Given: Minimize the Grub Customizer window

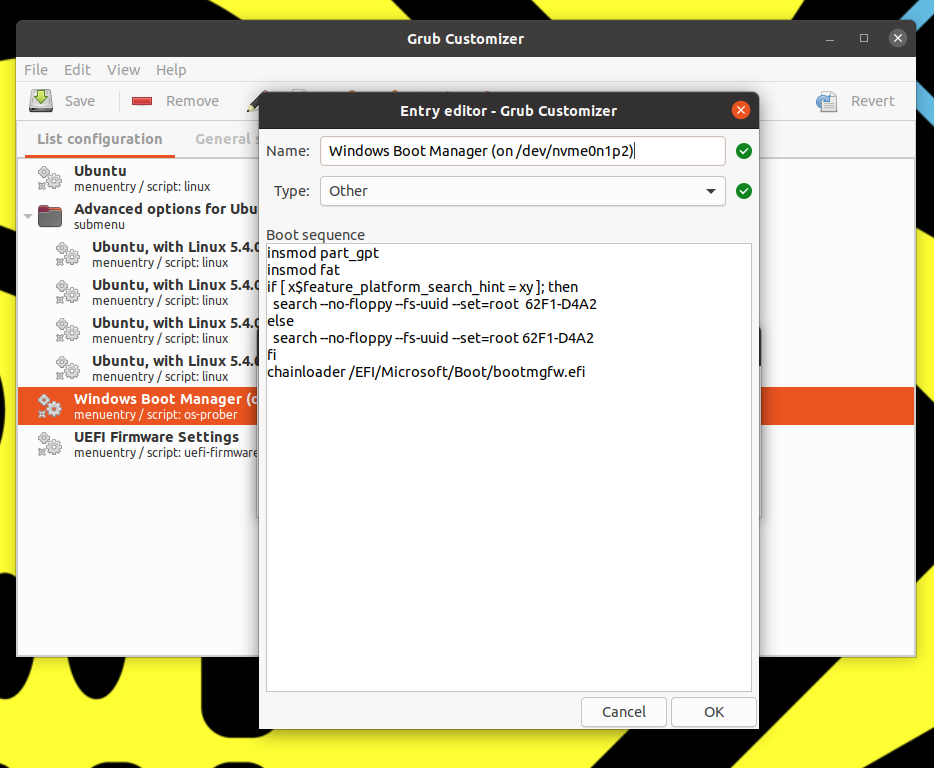Looking at the screenshot, I should coord(830,39).
